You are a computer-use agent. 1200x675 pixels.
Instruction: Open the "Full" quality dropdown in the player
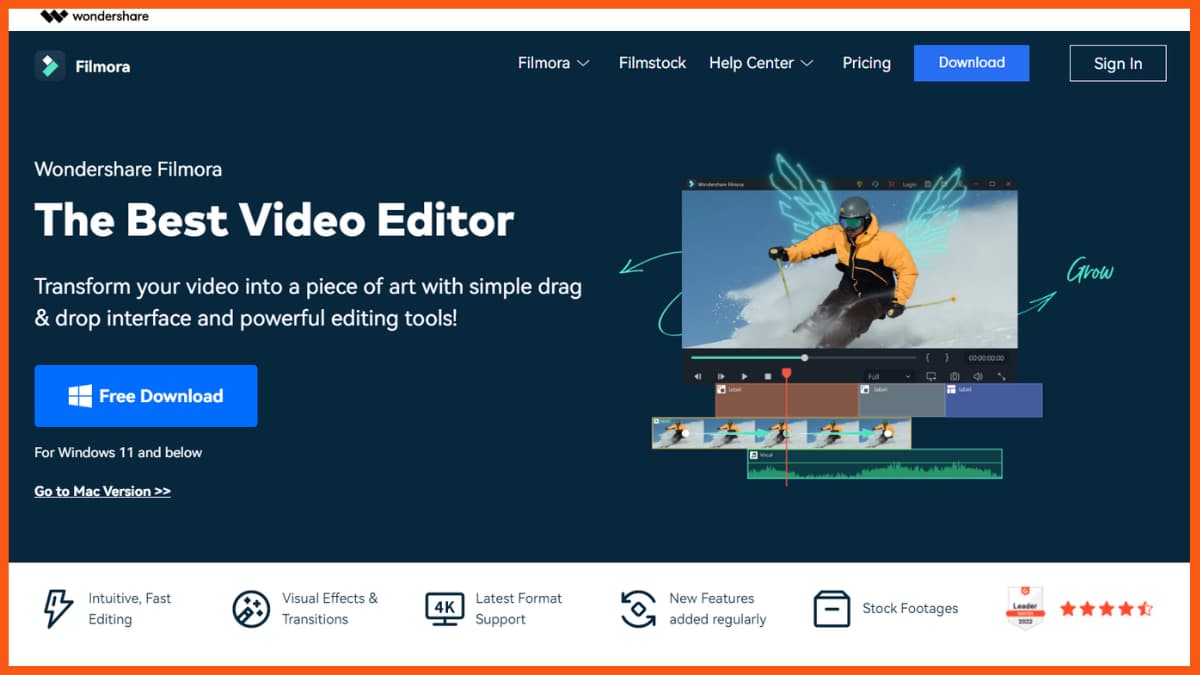click(x=888, y=375)
